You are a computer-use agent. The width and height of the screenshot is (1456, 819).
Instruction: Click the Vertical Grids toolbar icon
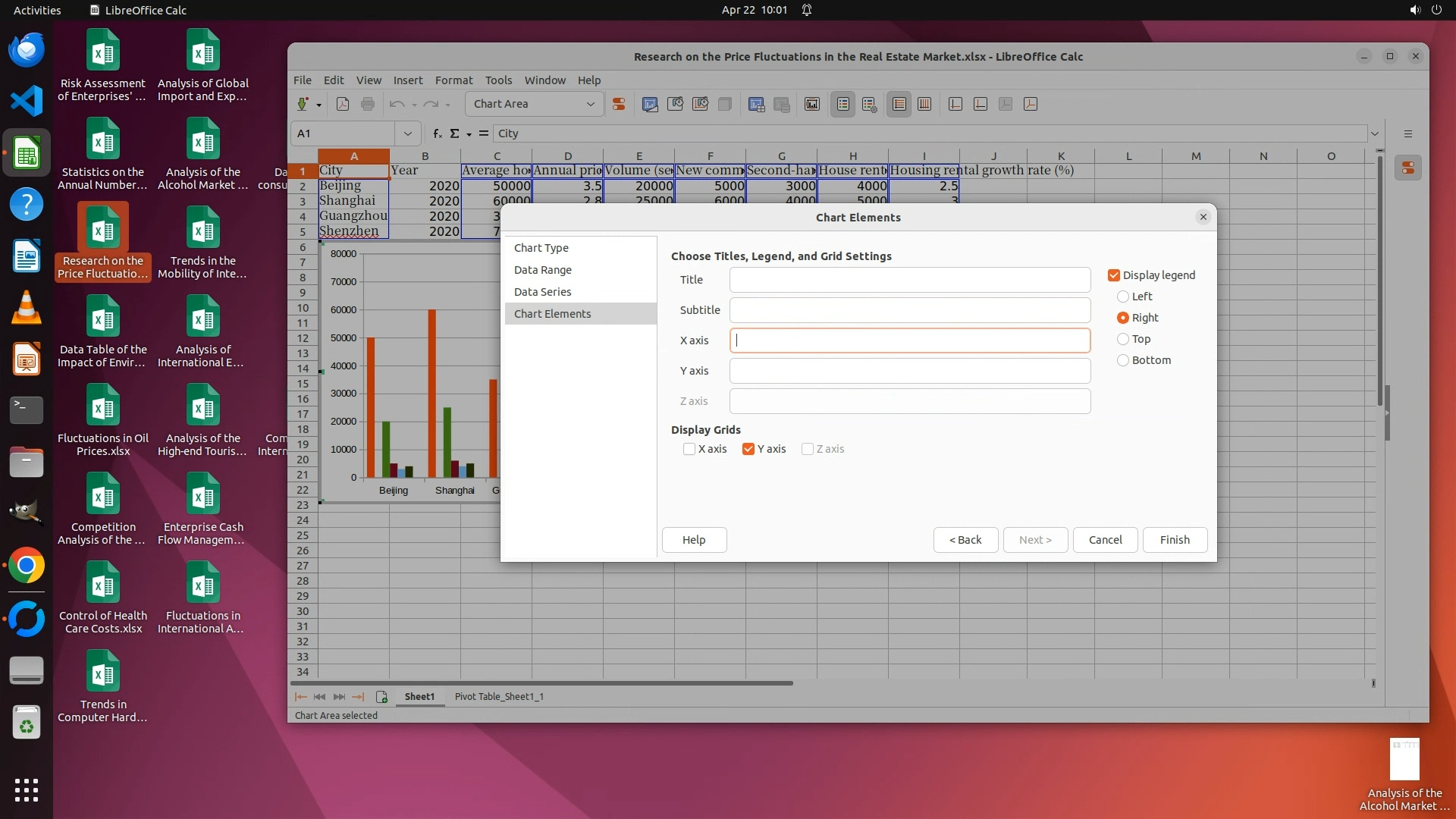click(x=924, y=105)
